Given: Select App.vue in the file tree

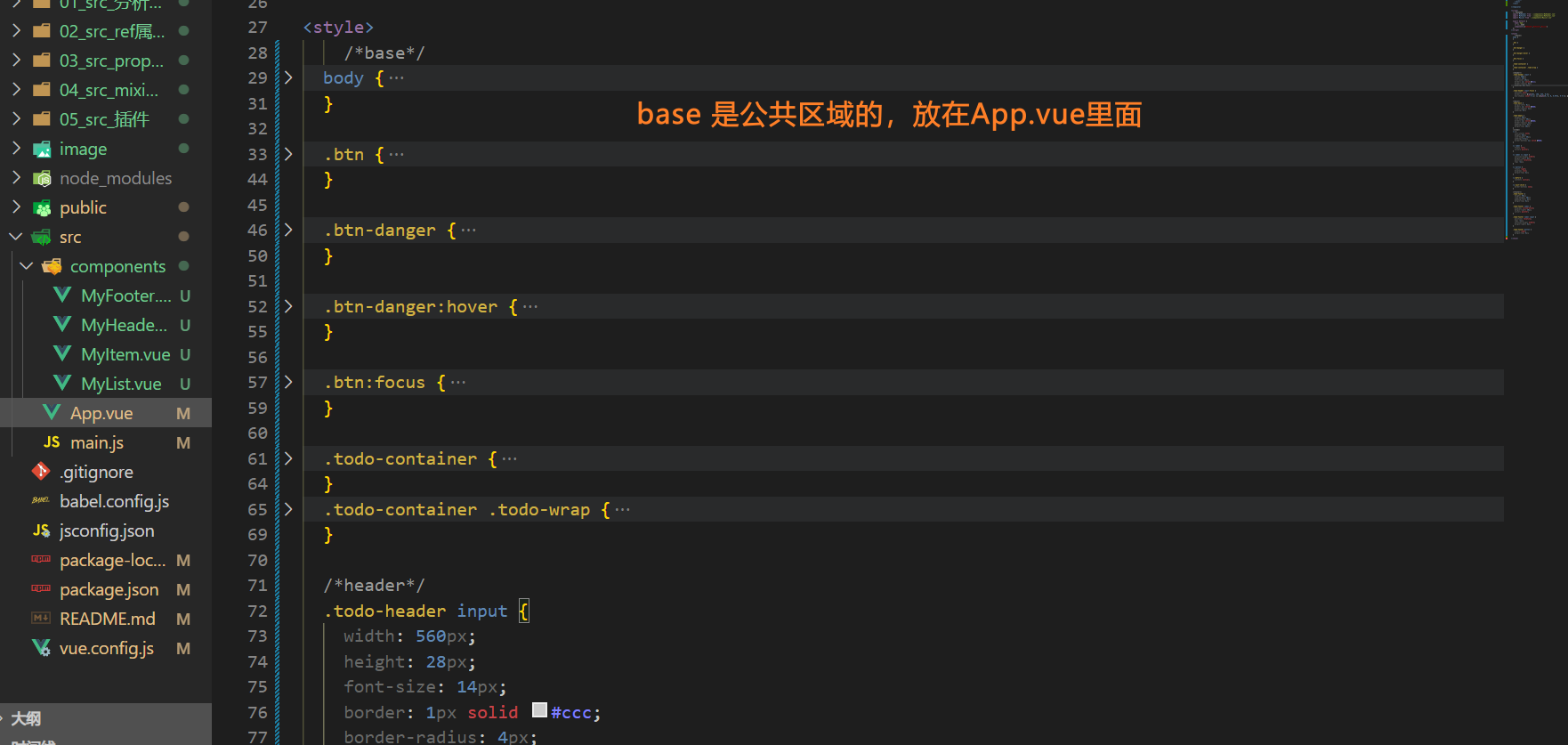Looking at the screenshot, I should (101, 413).
